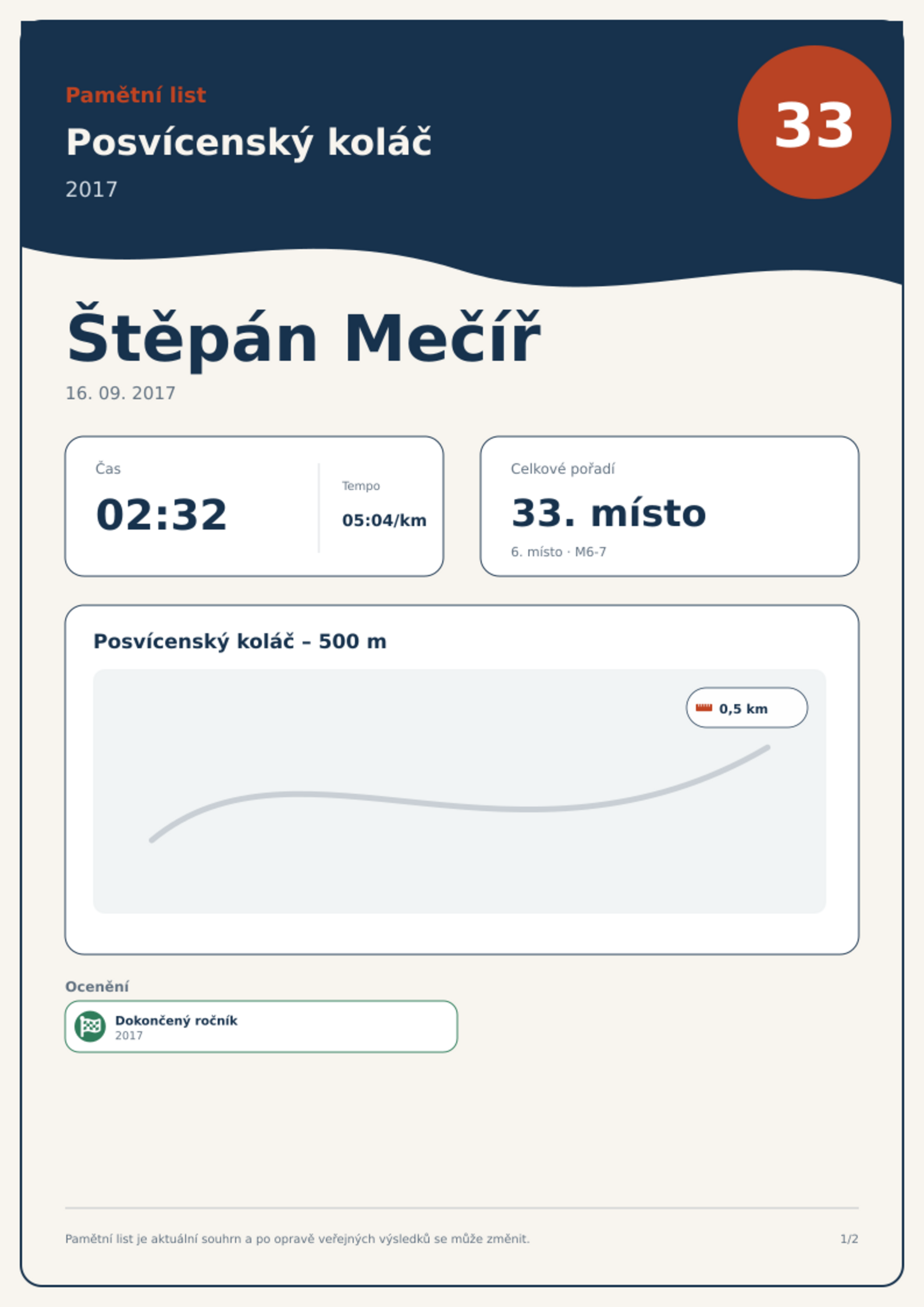
Task: Select the Posvícenský koláč race title
Action: coord(248,142)
